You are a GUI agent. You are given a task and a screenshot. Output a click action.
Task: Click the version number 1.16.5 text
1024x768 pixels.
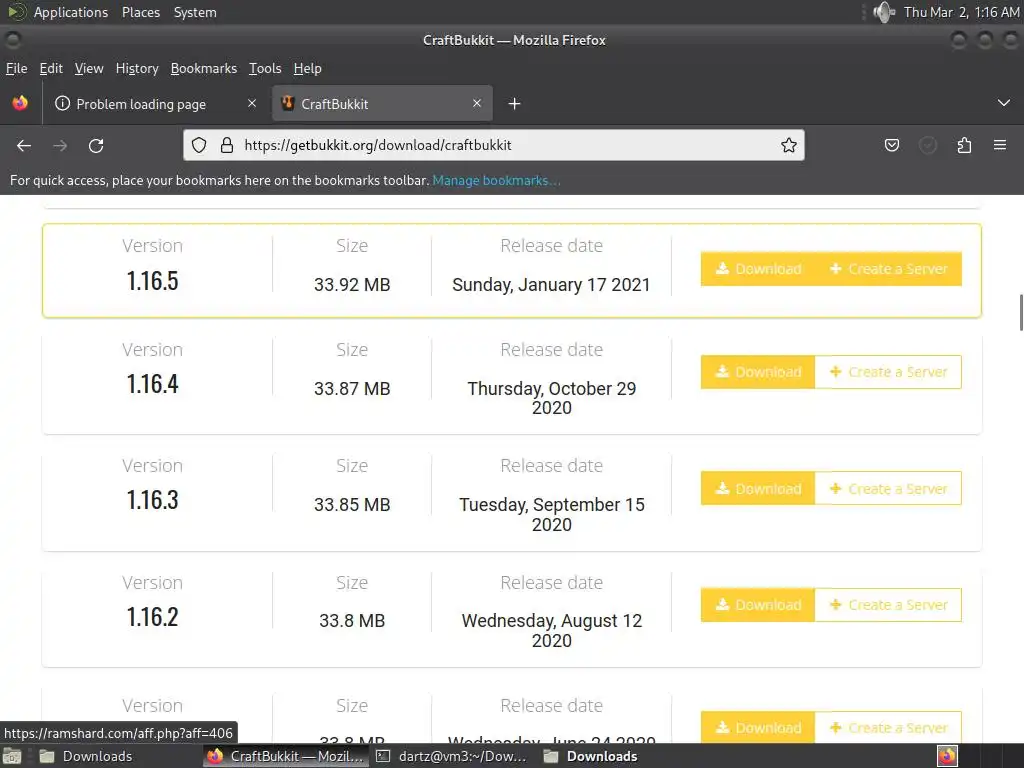pos(152,281)
